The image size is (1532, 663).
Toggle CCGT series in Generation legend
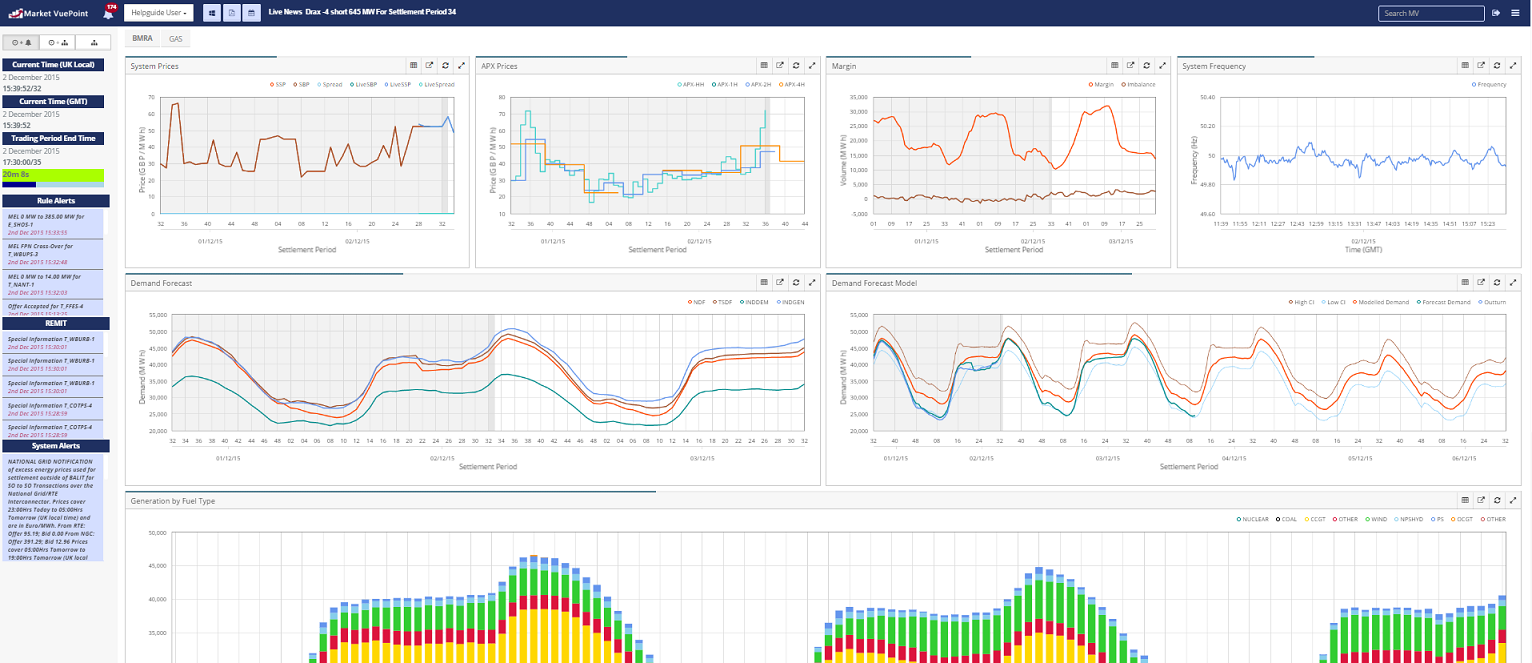(x=1316, y=519)
